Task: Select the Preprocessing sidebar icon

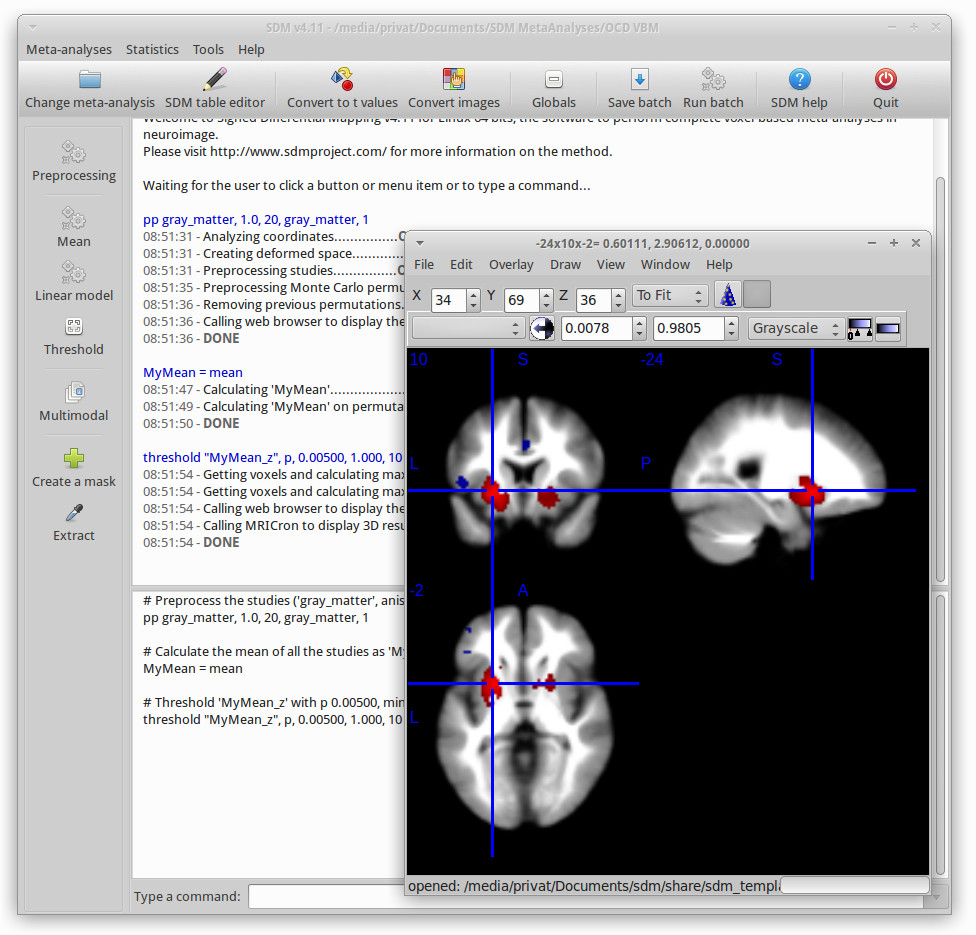Action: (73, 162)
